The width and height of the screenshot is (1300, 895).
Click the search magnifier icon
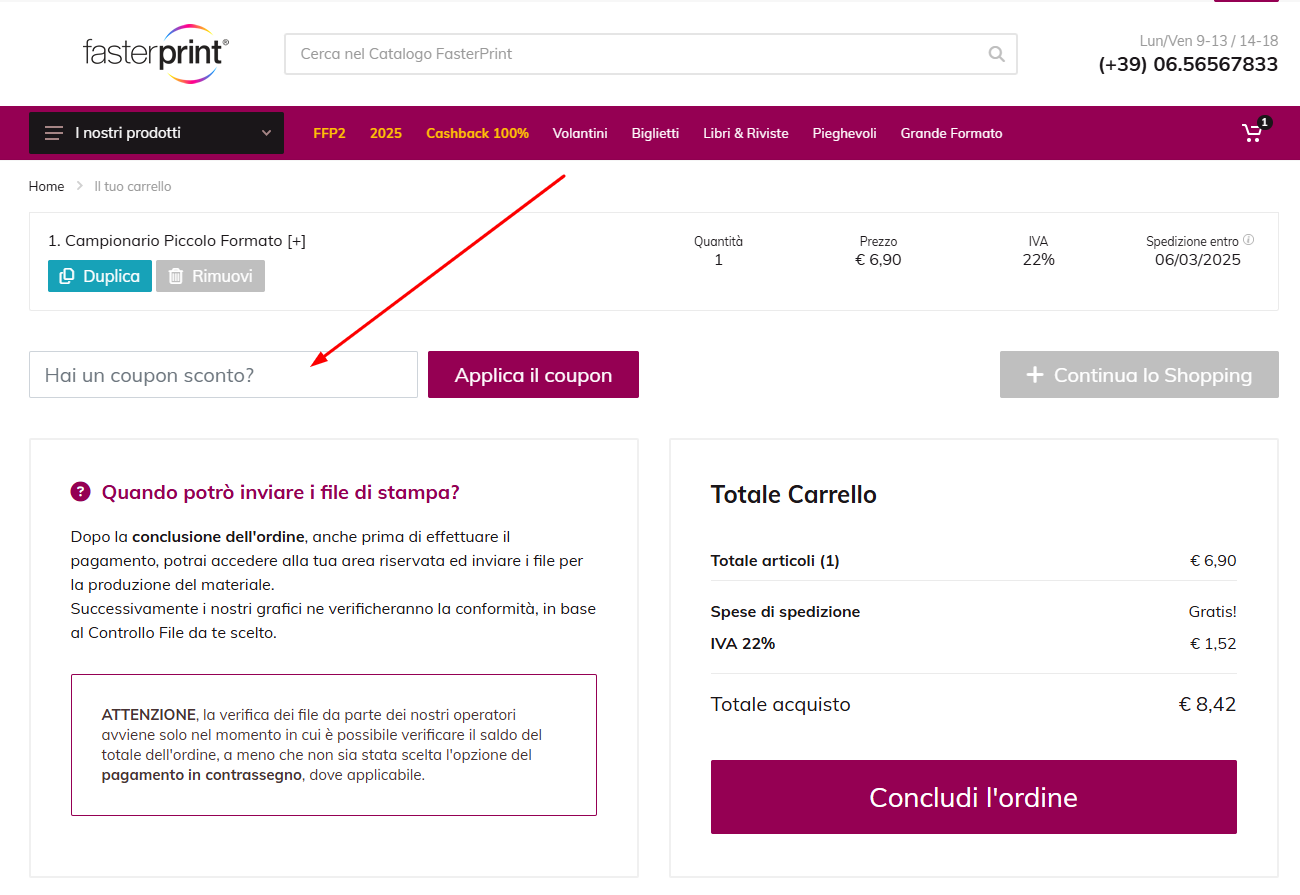click(x=995, y=54)
